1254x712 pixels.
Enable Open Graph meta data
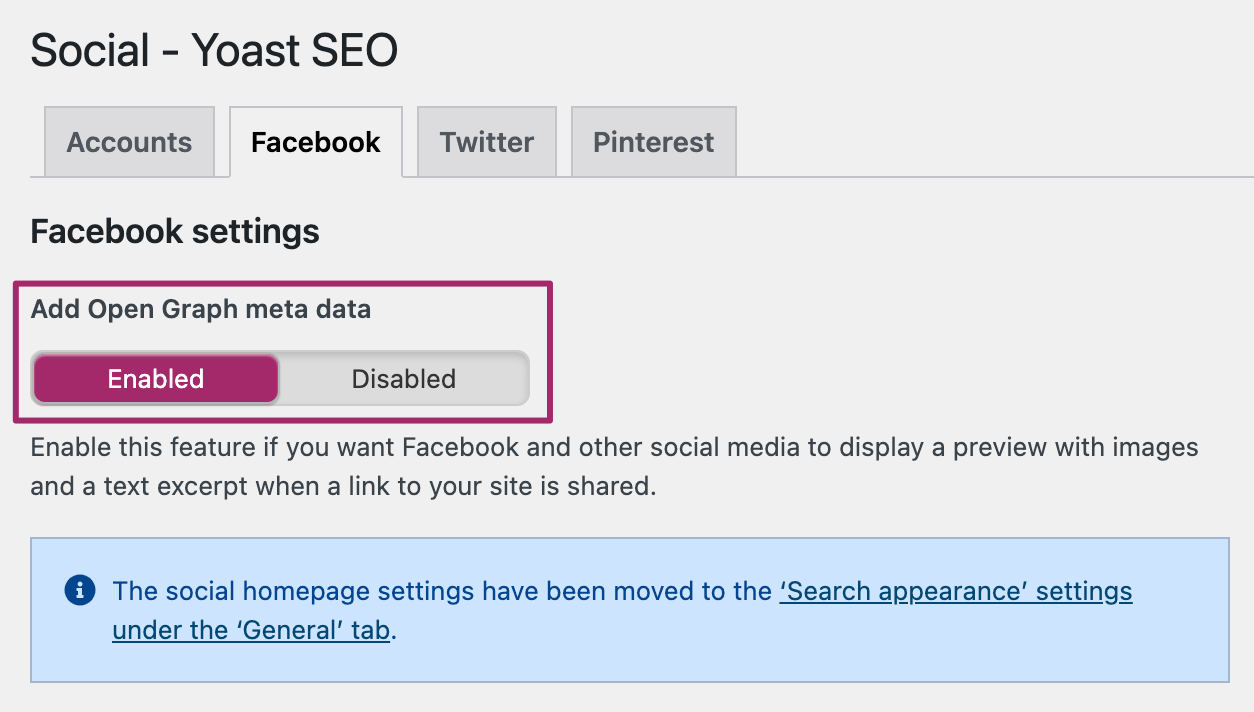click(156, 379)
